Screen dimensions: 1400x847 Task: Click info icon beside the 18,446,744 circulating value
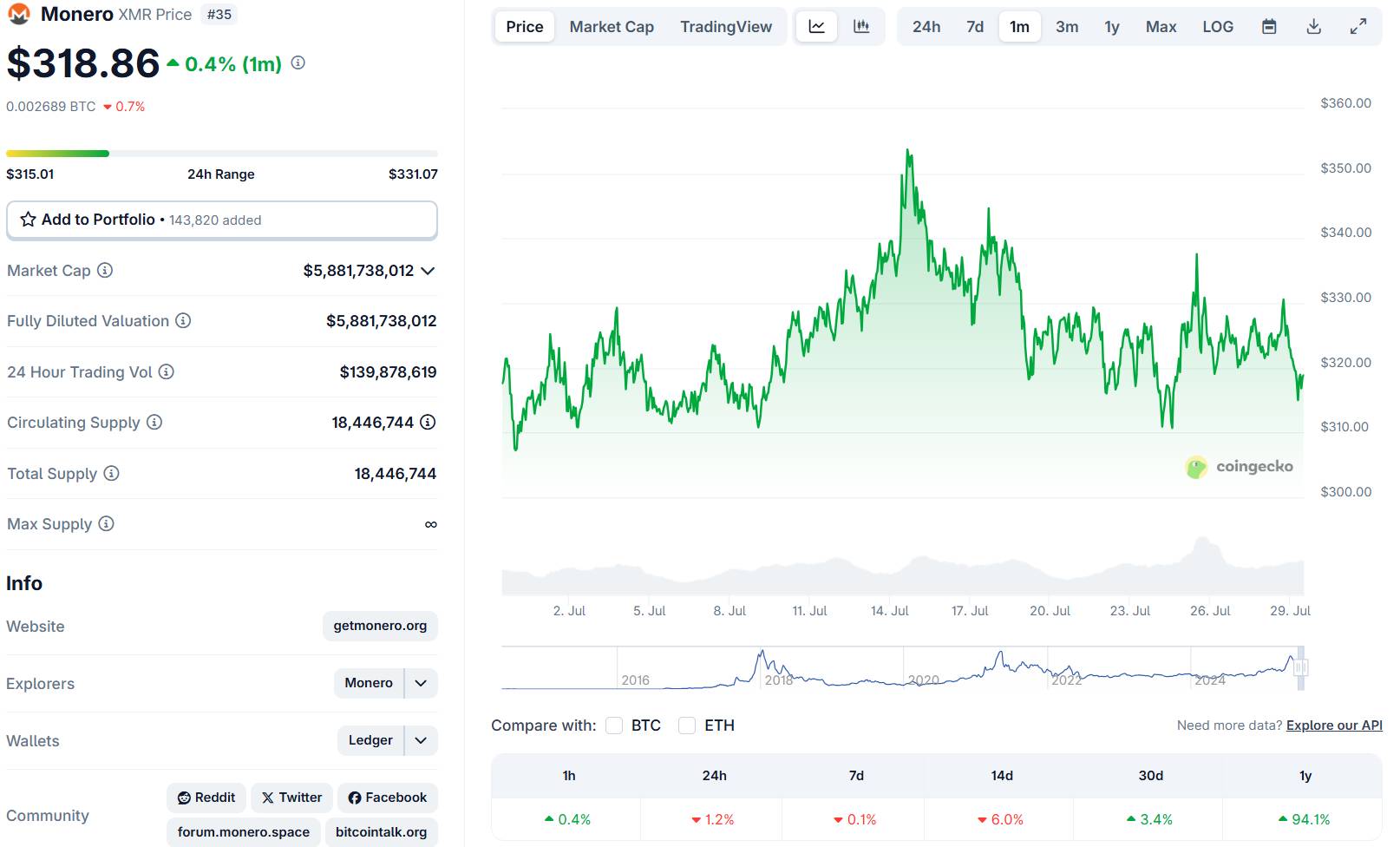tap(428, 422)
